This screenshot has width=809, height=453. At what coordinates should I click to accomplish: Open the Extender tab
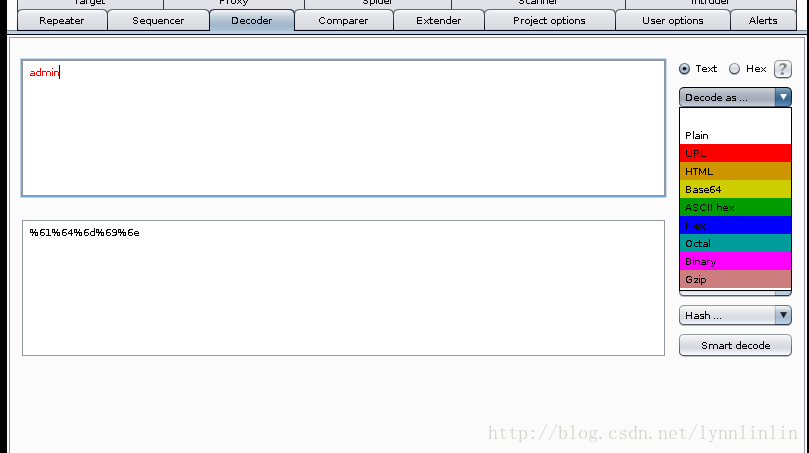tap(439, 21)
